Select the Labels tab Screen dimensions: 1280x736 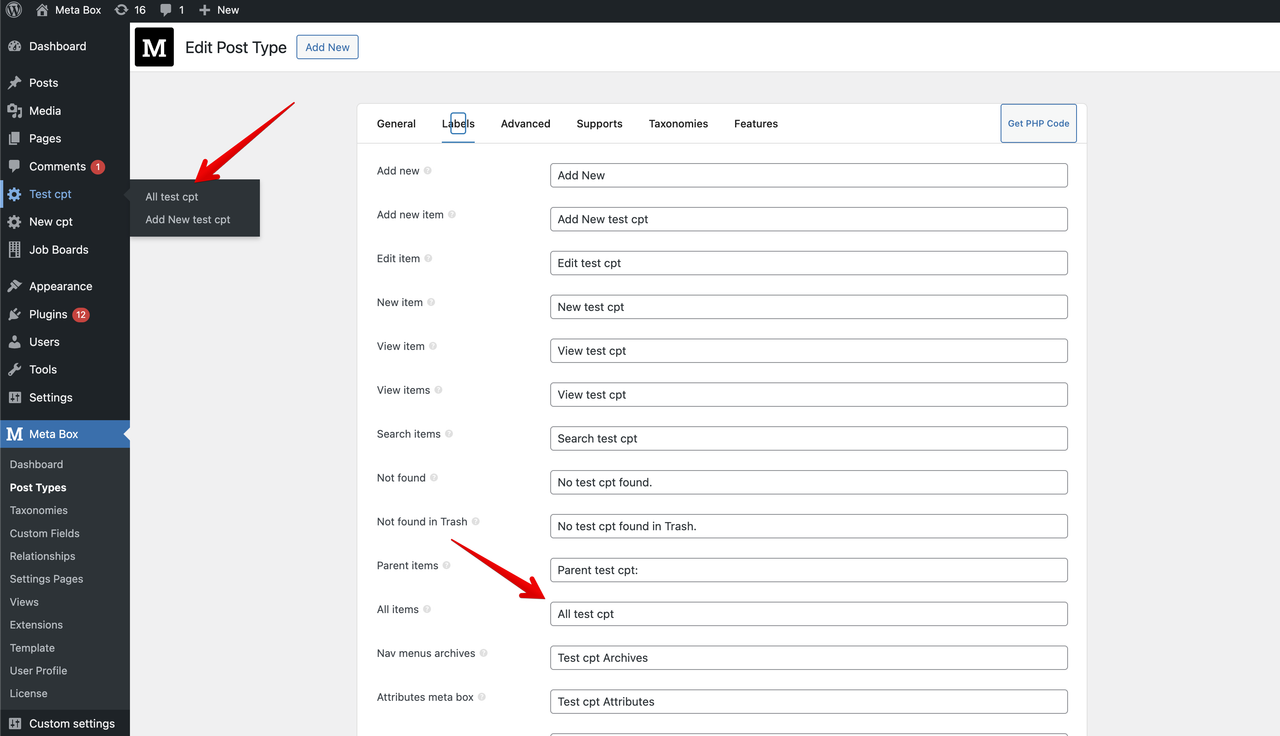[x=458, y=124]
